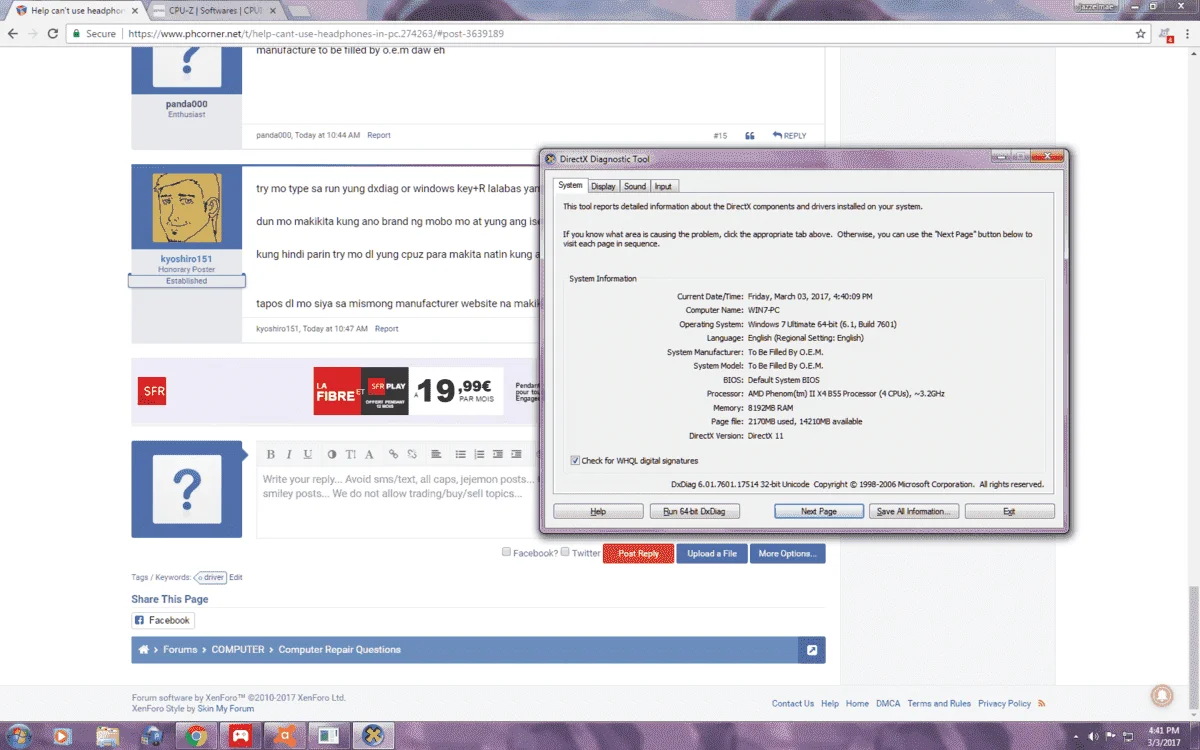Open the RSS feed icon in footer
This screenshot has width=1200, height=750.
tap(1042, 703)
